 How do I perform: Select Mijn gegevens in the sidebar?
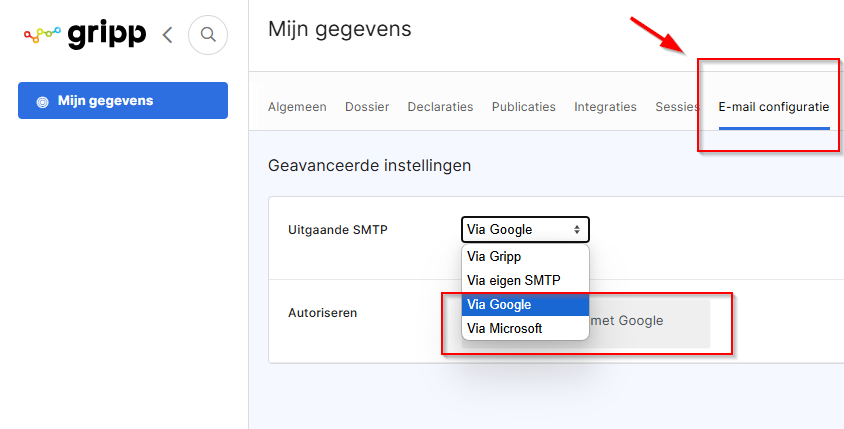pos(123,101)
